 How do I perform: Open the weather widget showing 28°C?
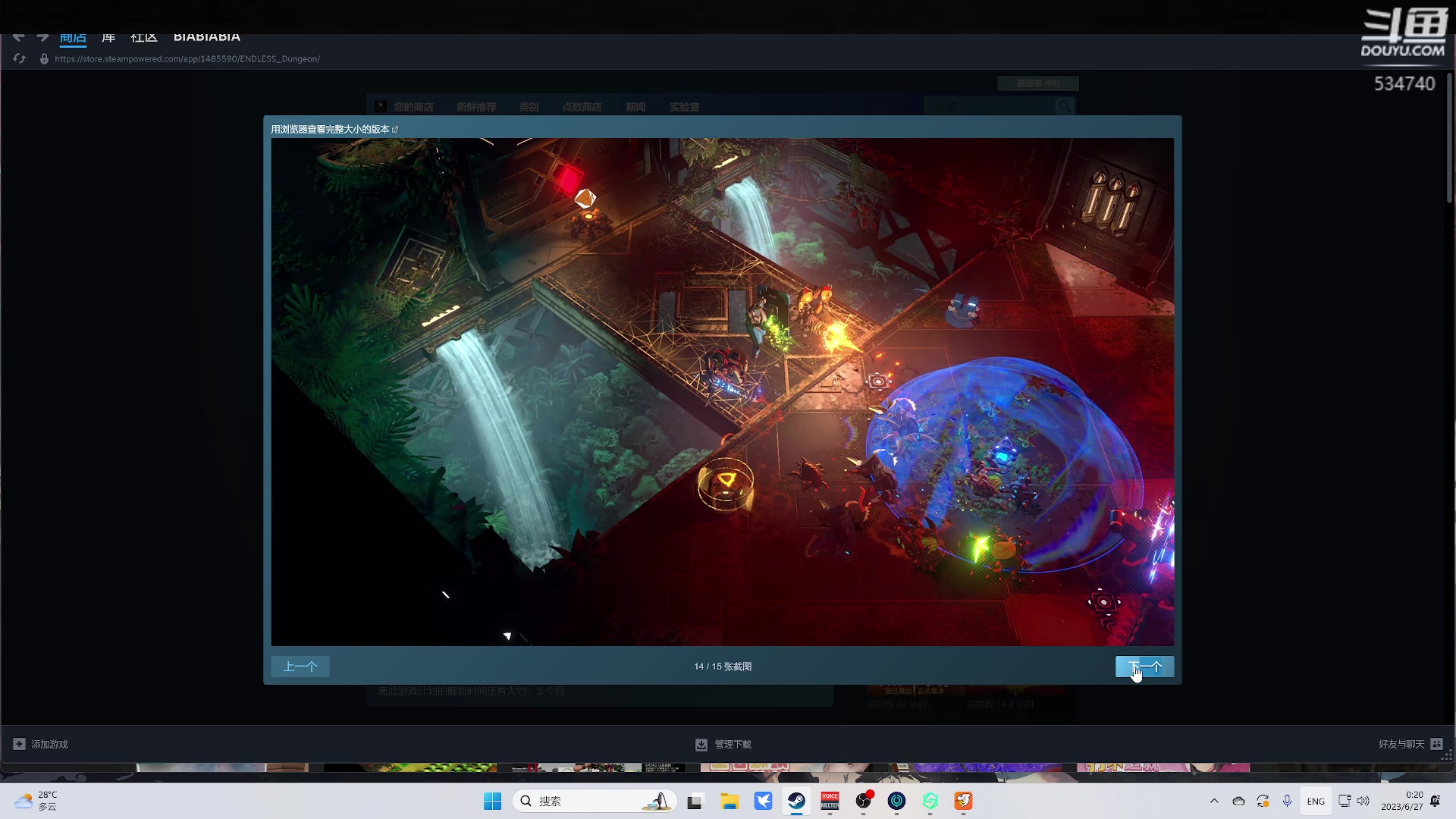(x=36, y=801)
